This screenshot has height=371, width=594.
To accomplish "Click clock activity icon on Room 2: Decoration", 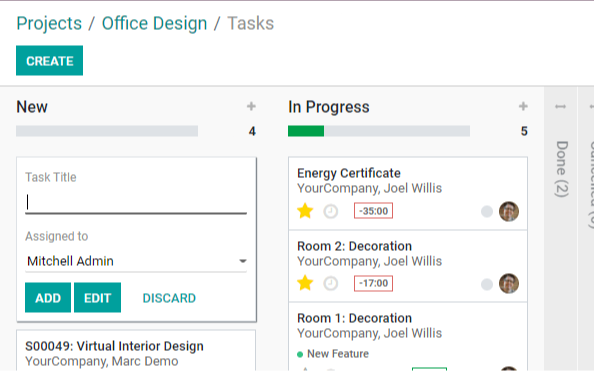I will point(330,283).
